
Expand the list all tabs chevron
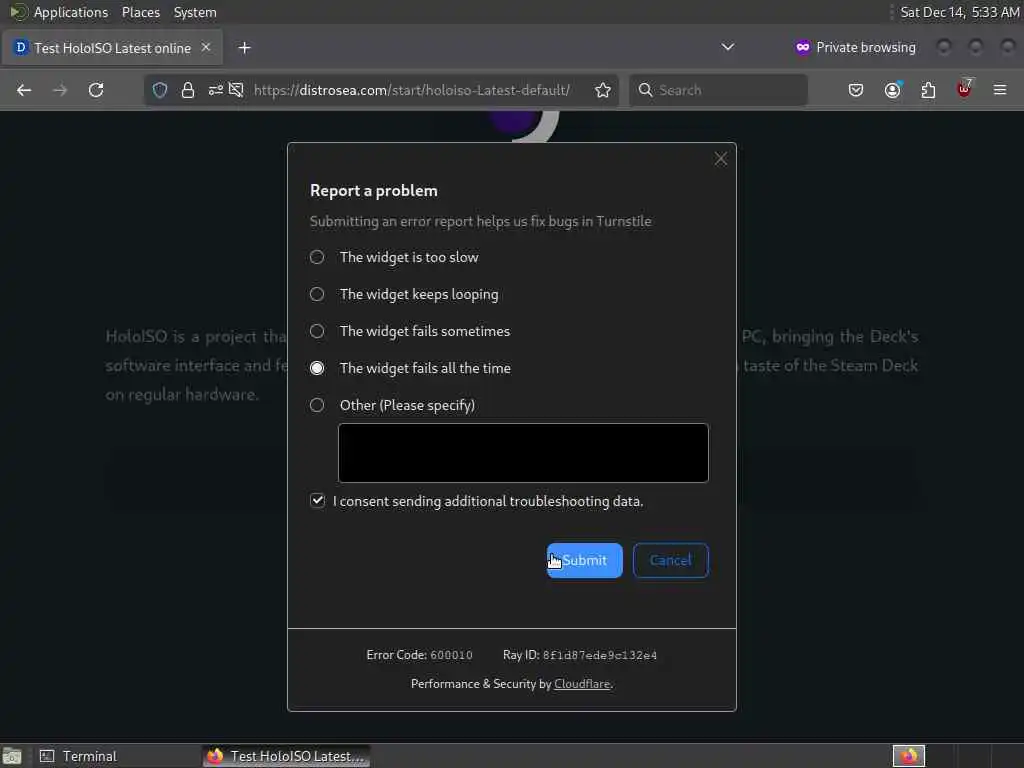tap(728, 47)
